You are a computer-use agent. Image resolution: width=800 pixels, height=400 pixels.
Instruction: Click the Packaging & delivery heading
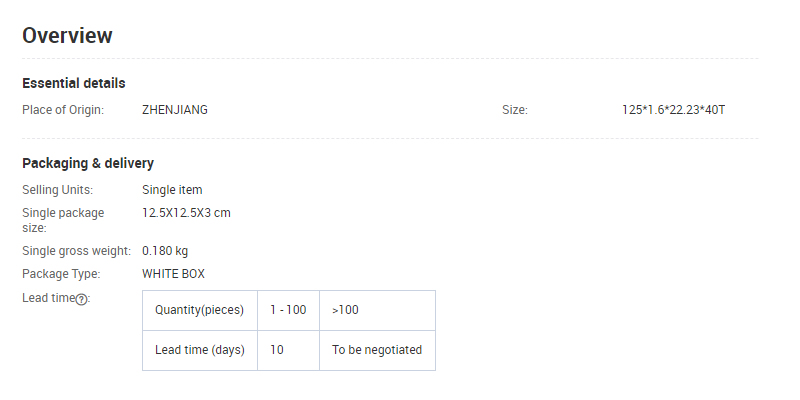88,163
